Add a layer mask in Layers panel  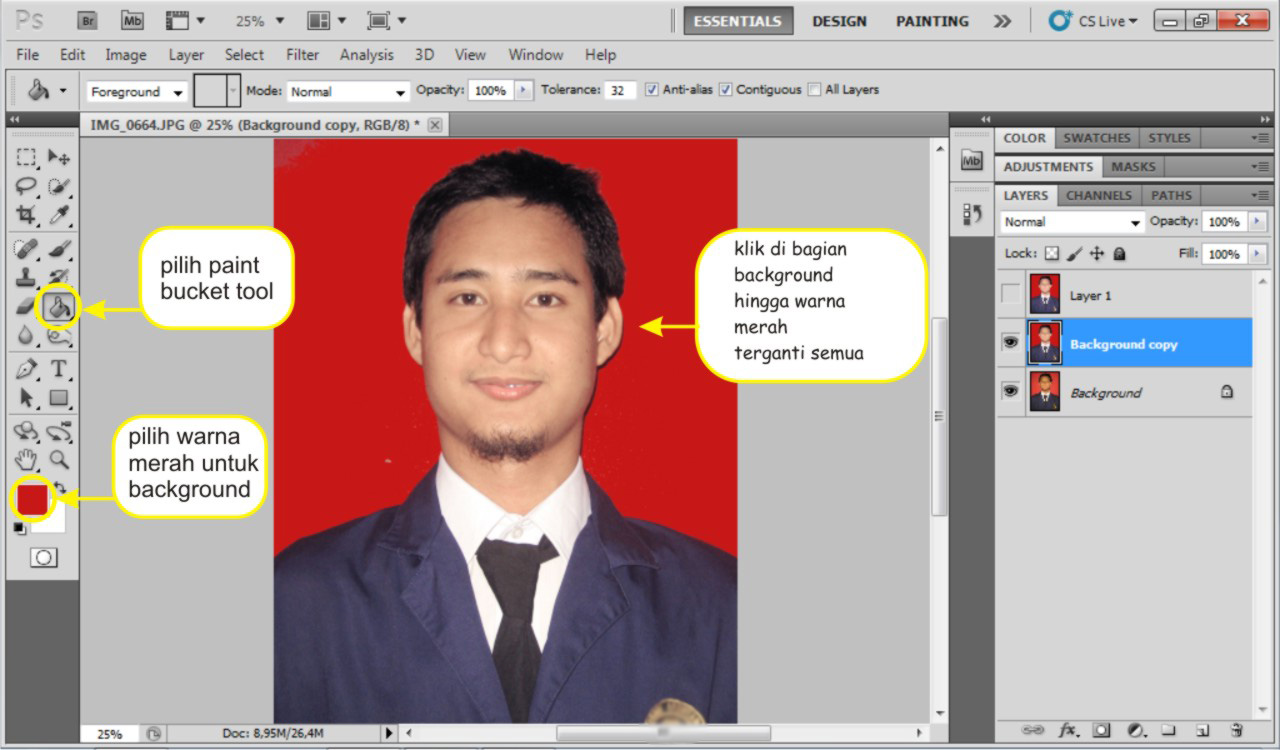1101,731
